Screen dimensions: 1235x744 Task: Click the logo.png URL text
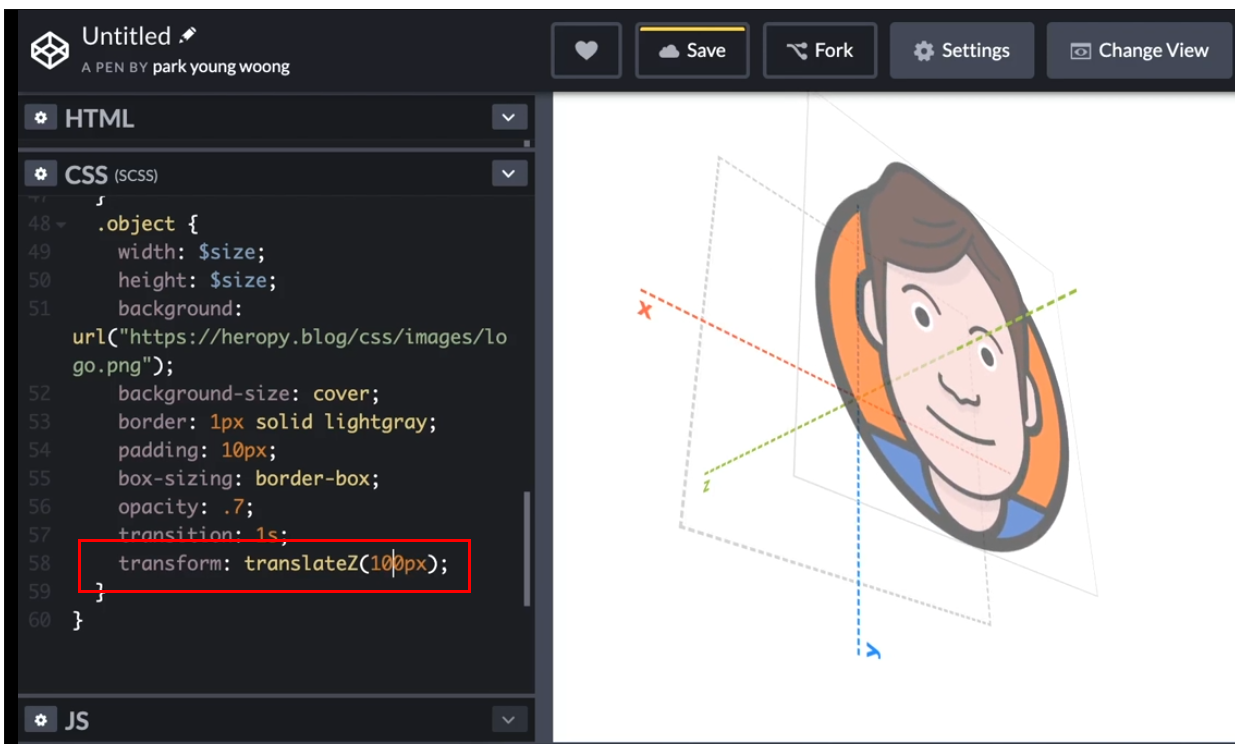click(x=290, y=350)
